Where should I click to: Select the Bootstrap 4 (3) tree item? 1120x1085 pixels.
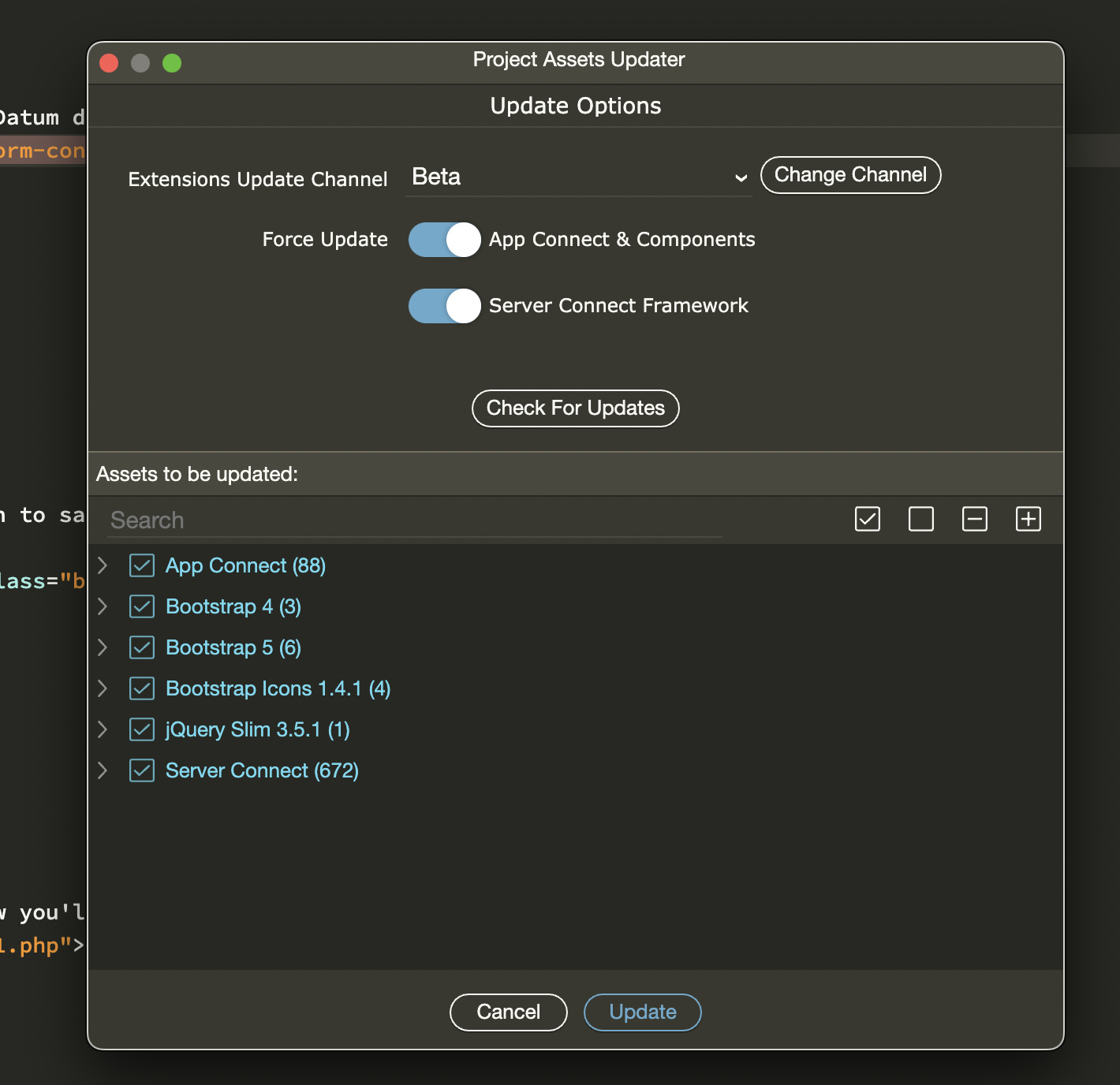(x=233, y=606)
